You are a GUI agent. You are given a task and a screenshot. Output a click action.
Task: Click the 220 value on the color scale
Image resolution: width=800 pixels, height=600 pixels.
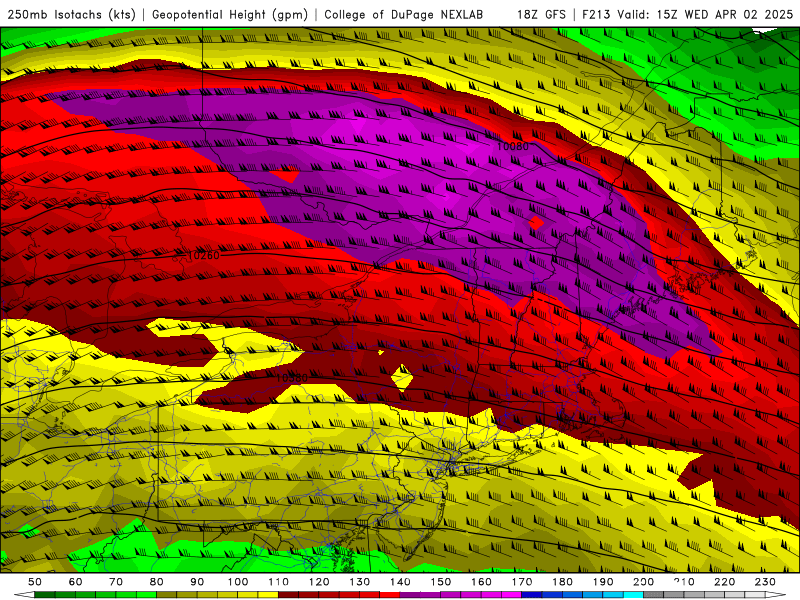tap(724, 582)
